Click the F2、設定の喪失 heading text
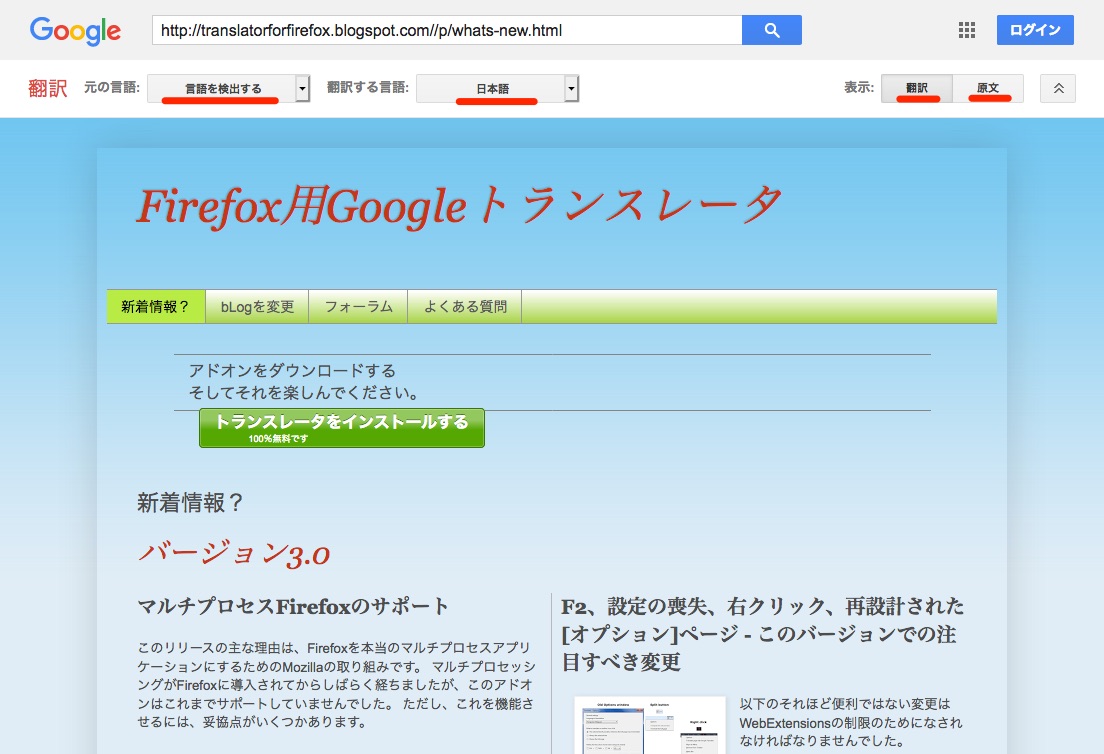 point(763,634)
